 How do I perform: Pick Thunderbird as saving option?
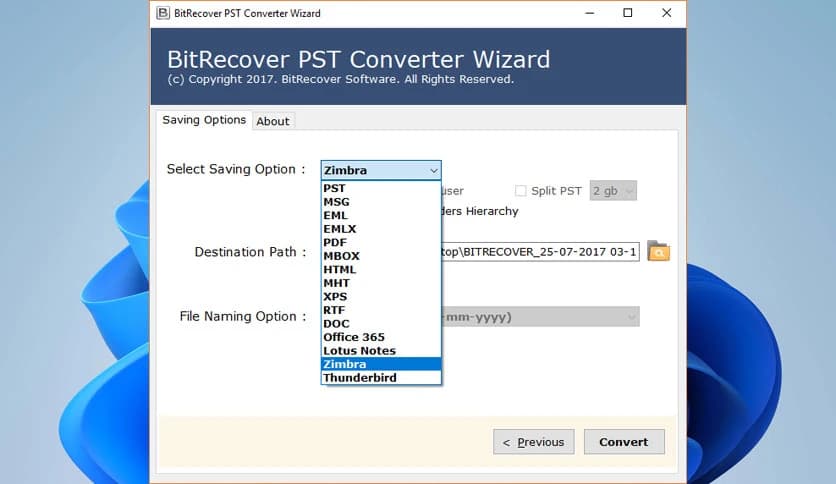381,377
